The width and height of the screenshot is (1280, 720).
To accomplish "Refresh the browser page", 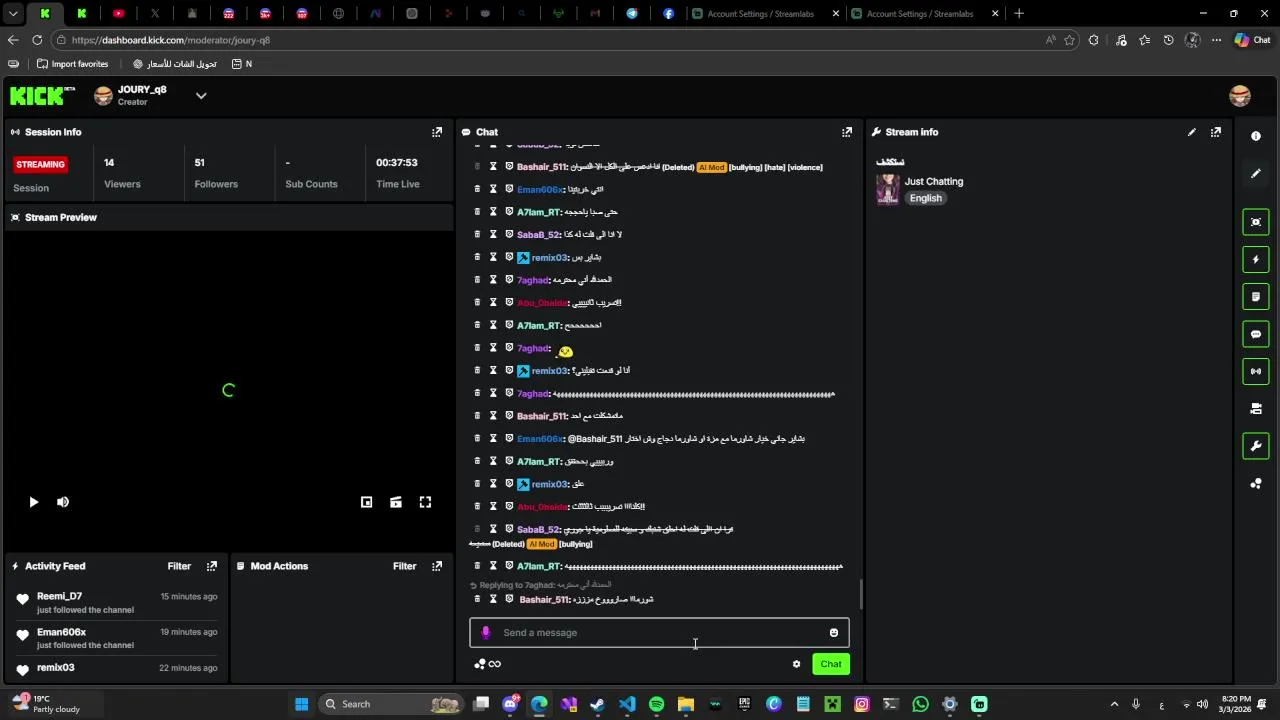I will click(x=37, y=40).
